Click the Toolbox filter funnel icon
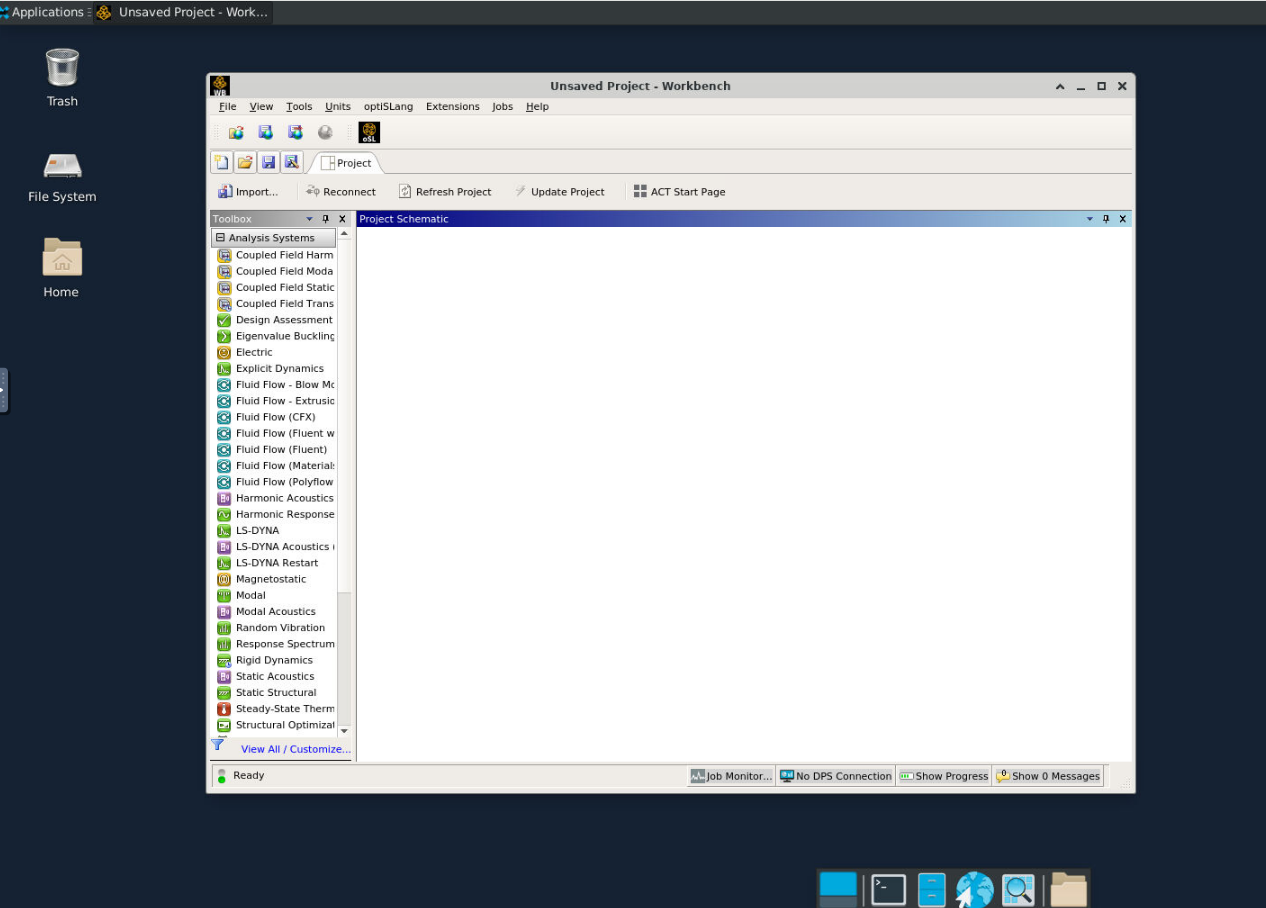 (x=217, y=745)
